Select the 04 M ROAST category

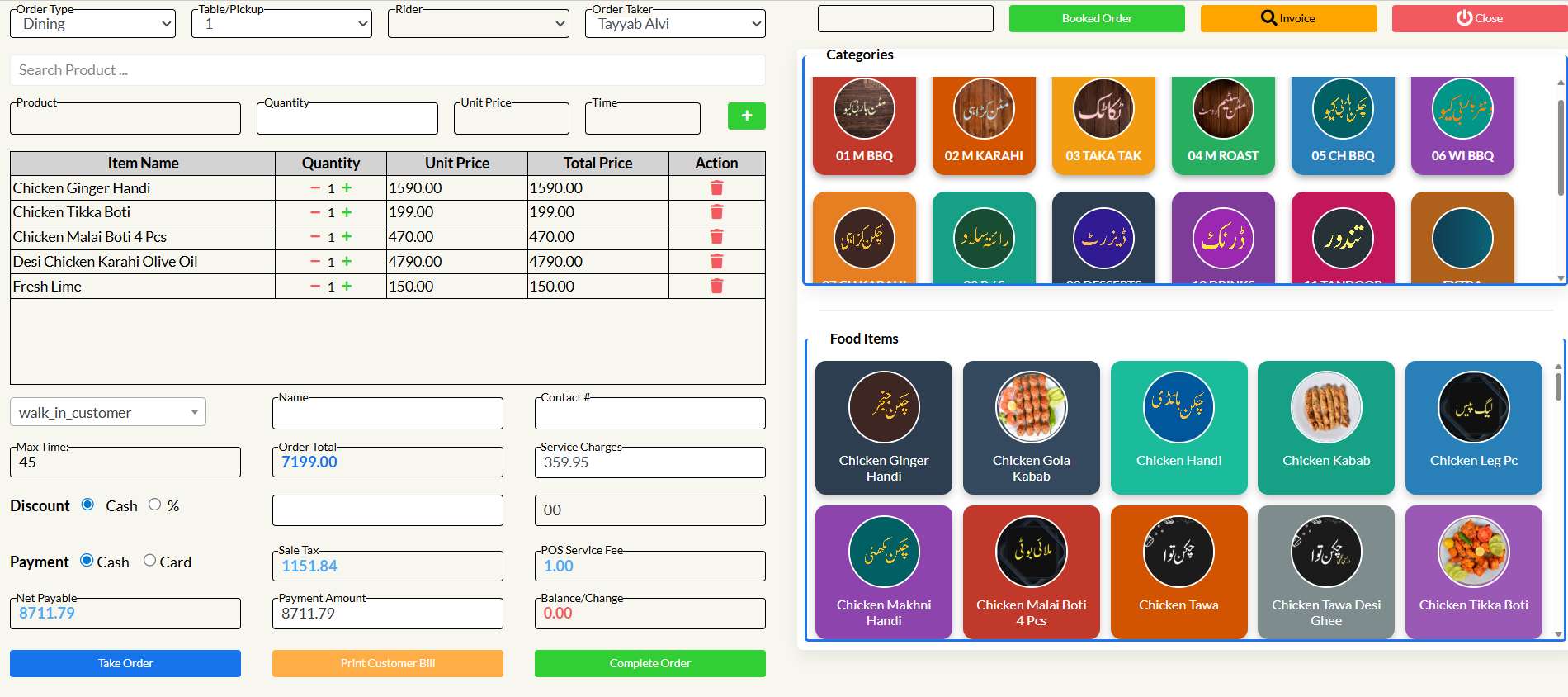click(x=1223, y=126)
